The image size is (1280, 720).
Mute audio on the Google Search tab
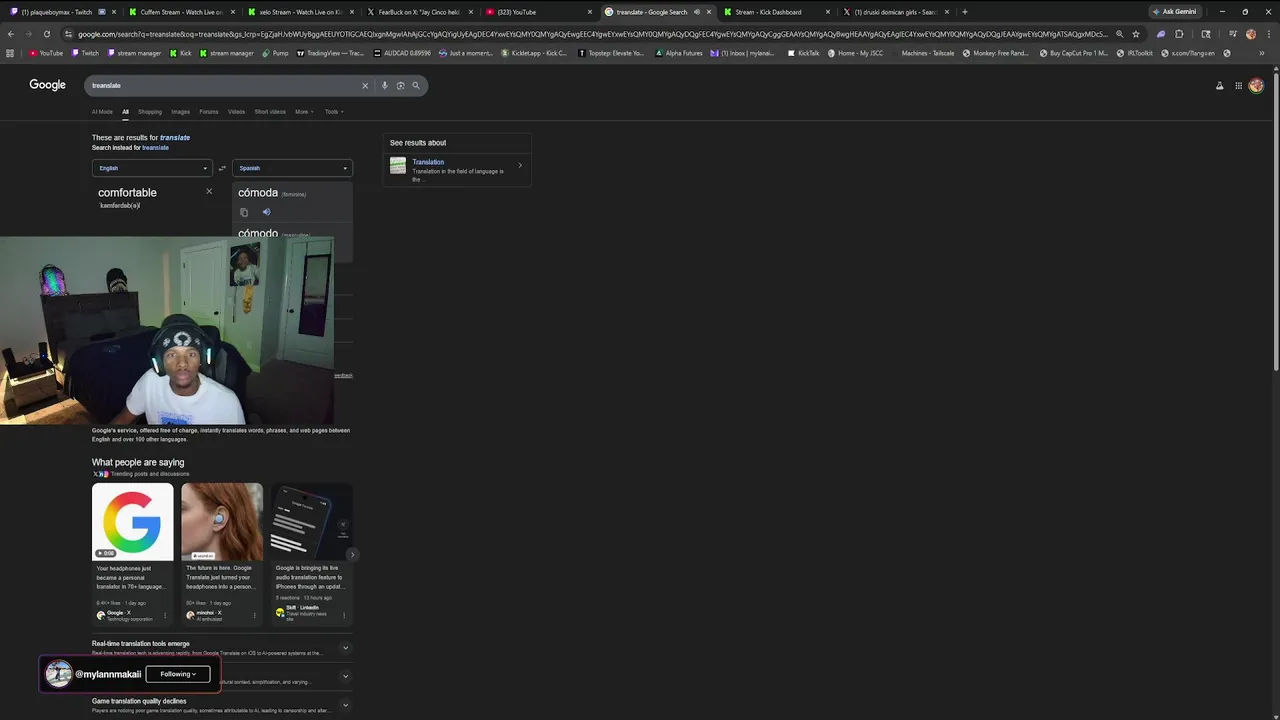697,12
